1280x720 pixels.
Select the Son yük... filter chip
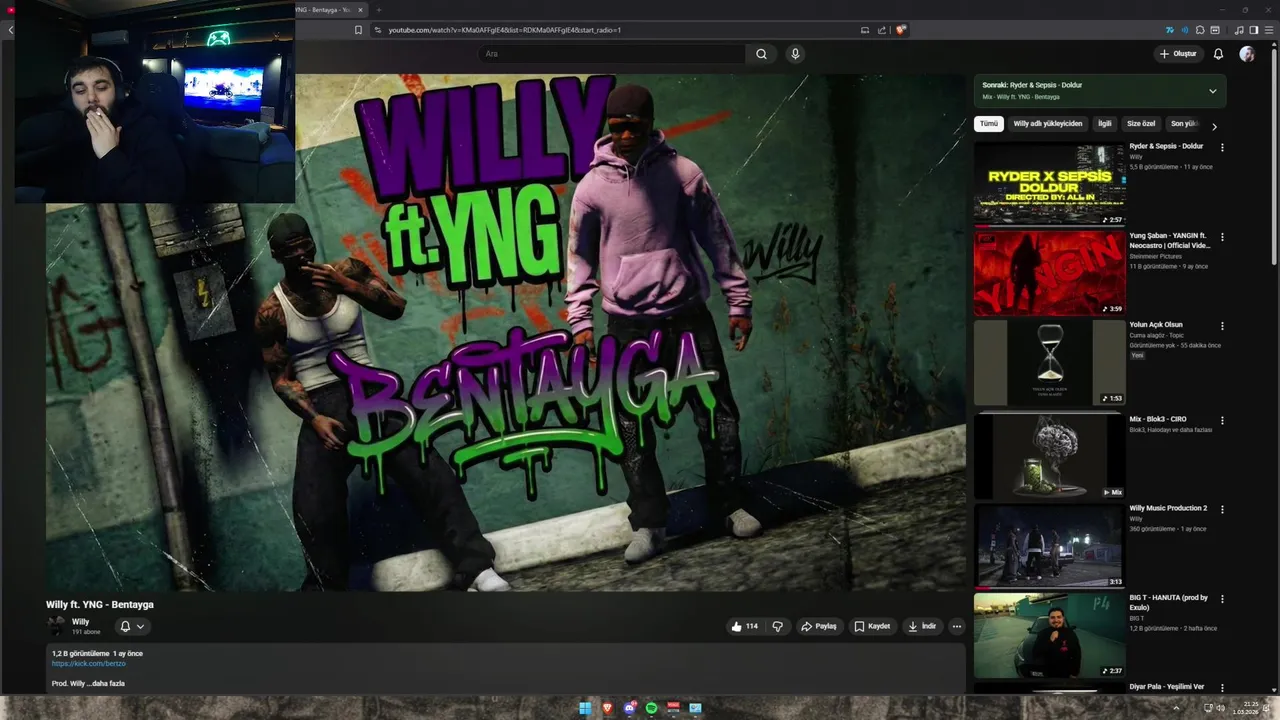(x=1184, y=124)
